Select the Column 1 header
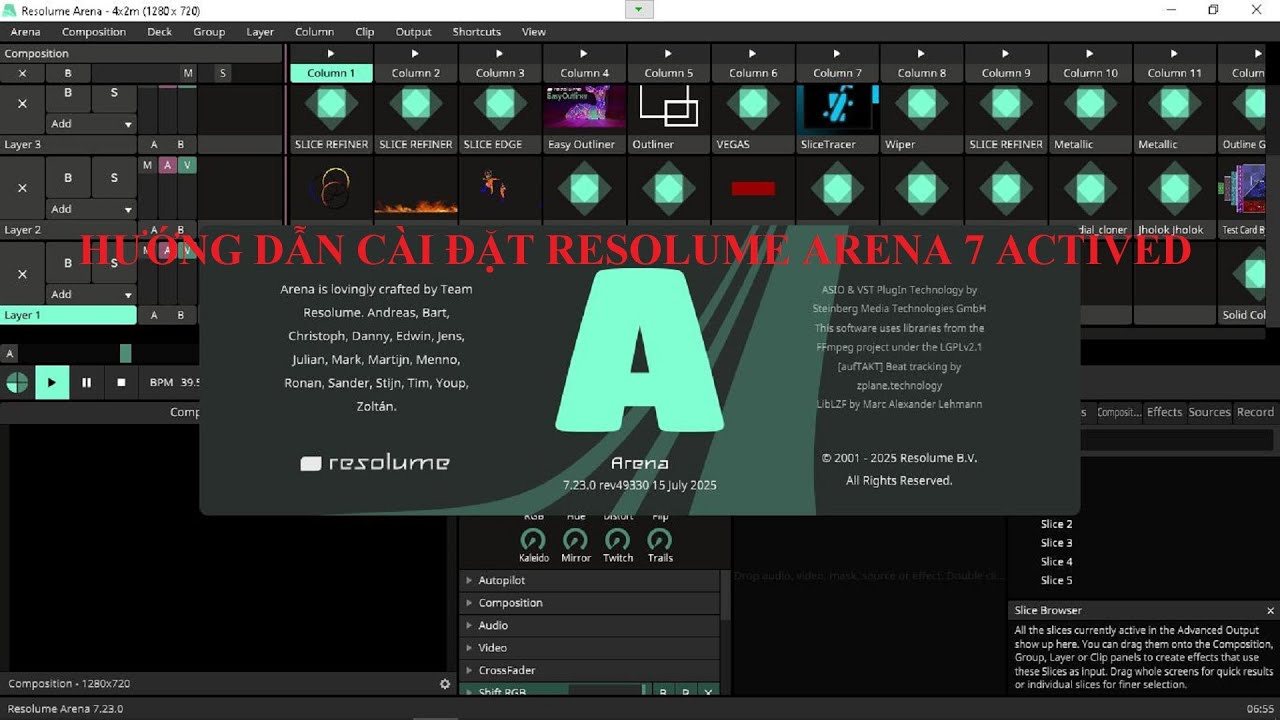This screenshot has width=1280, height=720. point(331,73)
